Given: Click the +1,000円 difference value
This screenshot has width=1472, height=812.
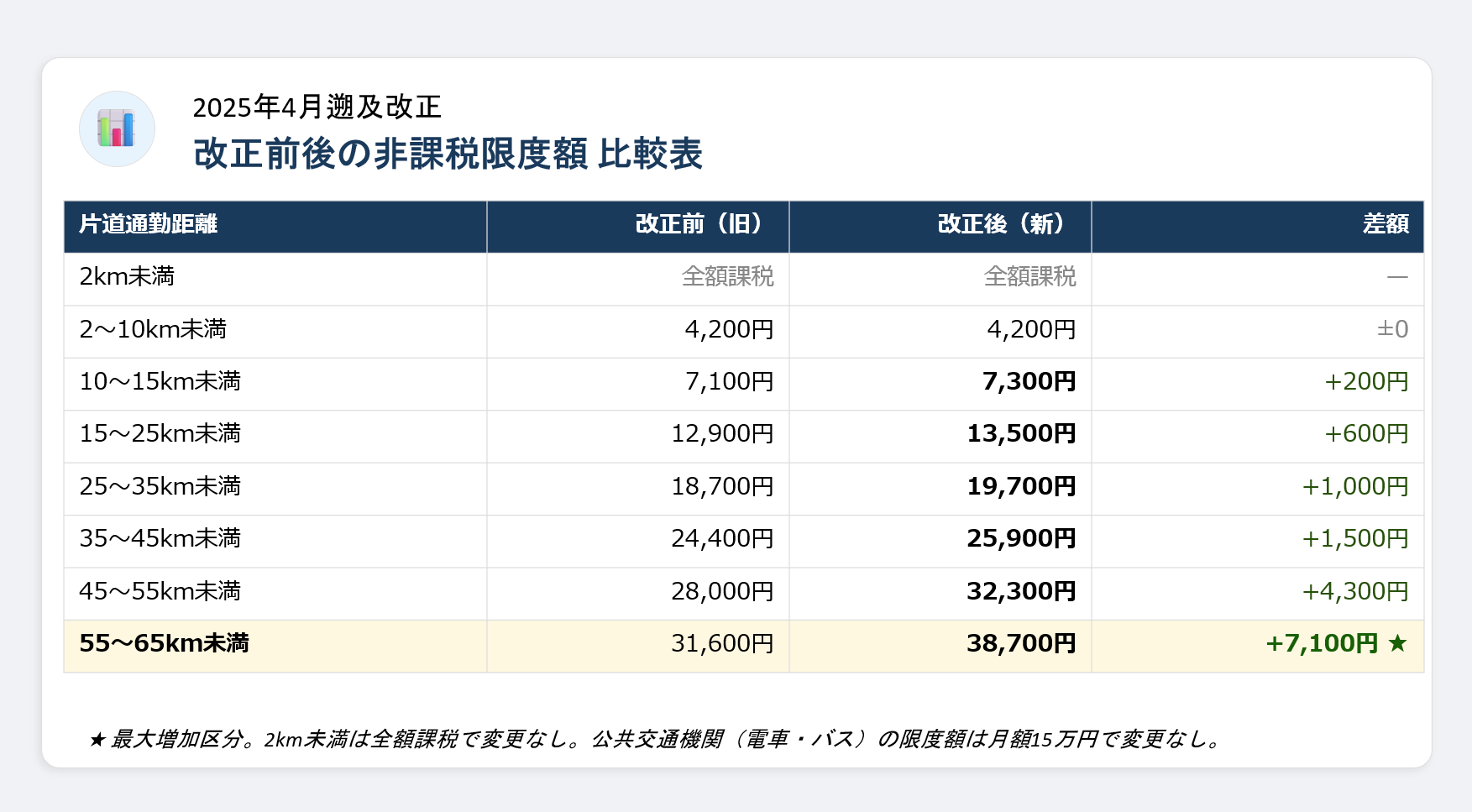Looking at the screenshot, I should click(1354, 487).
